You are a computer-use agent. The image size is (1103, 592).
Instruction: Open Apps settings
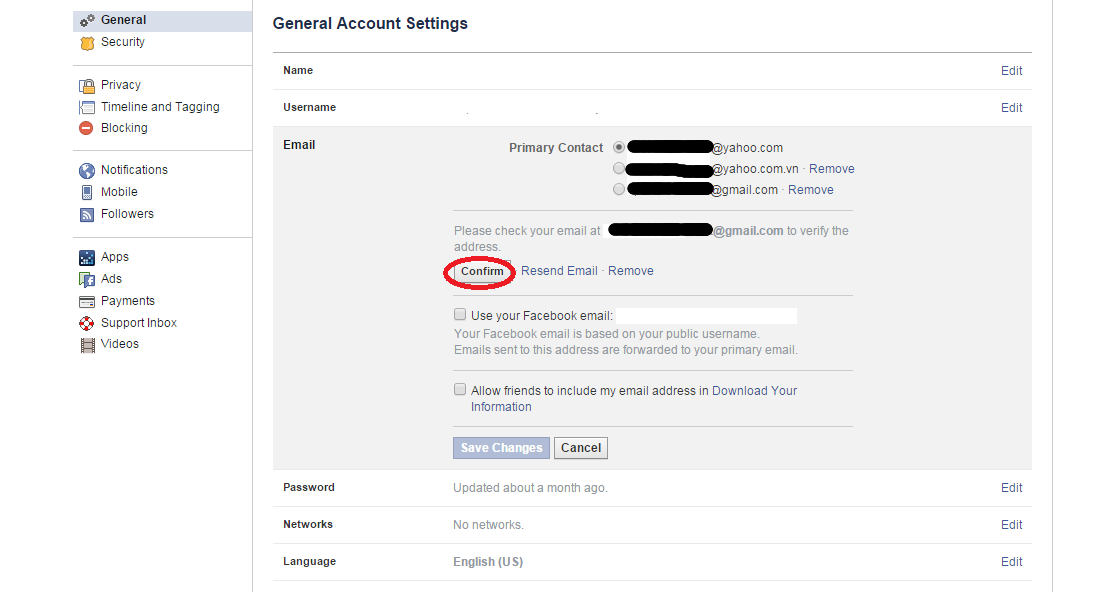pos(115,257)
